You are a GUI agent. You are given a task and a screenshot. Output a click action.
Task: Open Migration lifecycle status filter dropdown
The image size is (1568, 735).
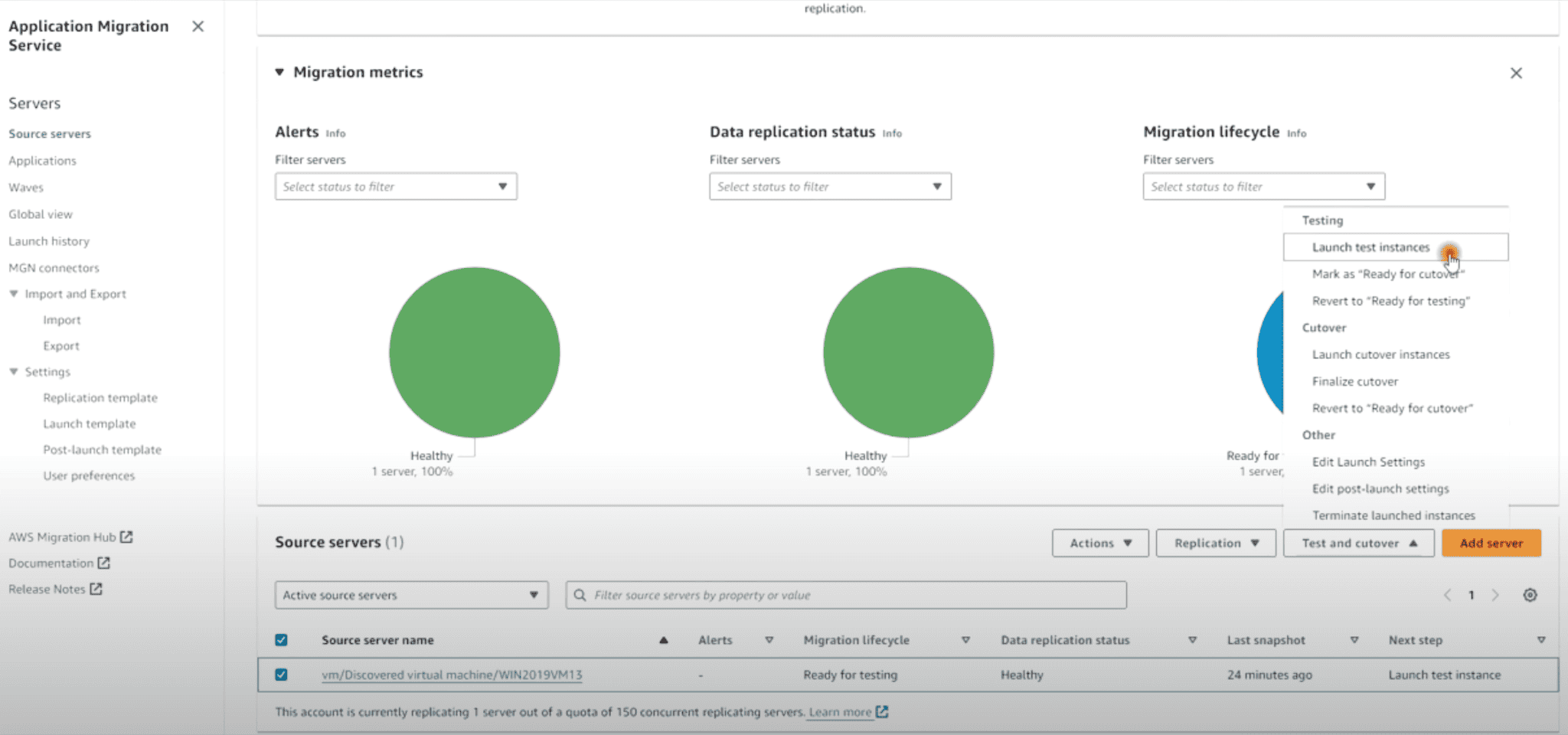(1264, 187)
